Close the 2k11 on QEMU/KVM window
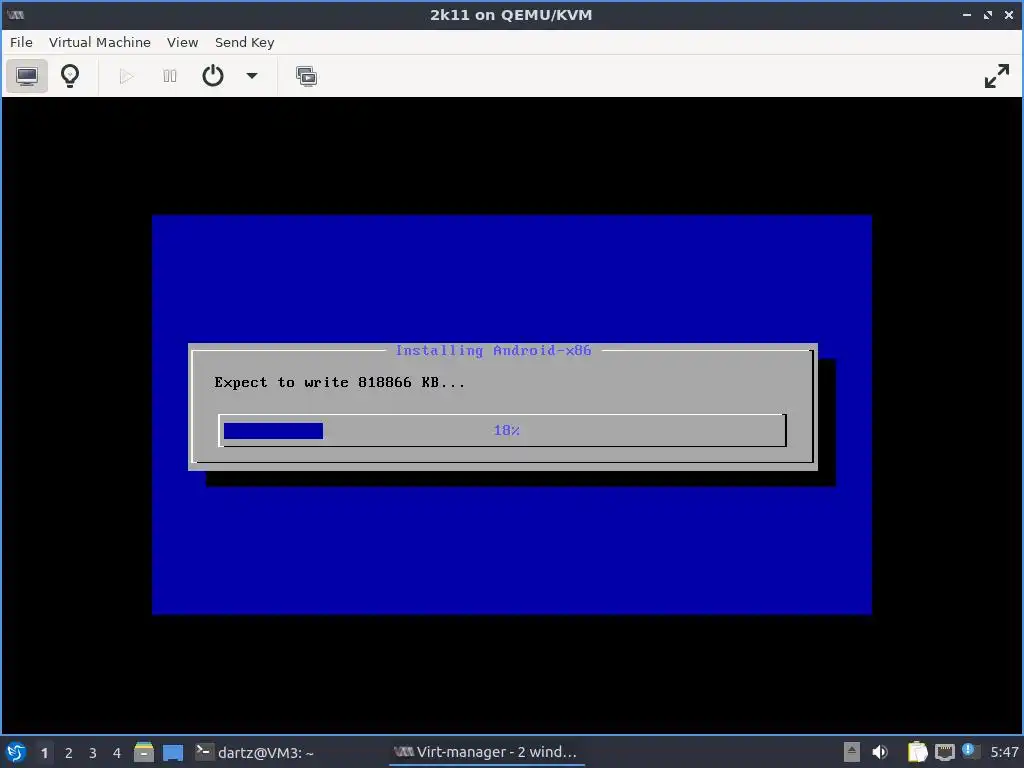The width and height of the screenshot is (1024, 768). pyautogui.click(x=1009, y=14)
